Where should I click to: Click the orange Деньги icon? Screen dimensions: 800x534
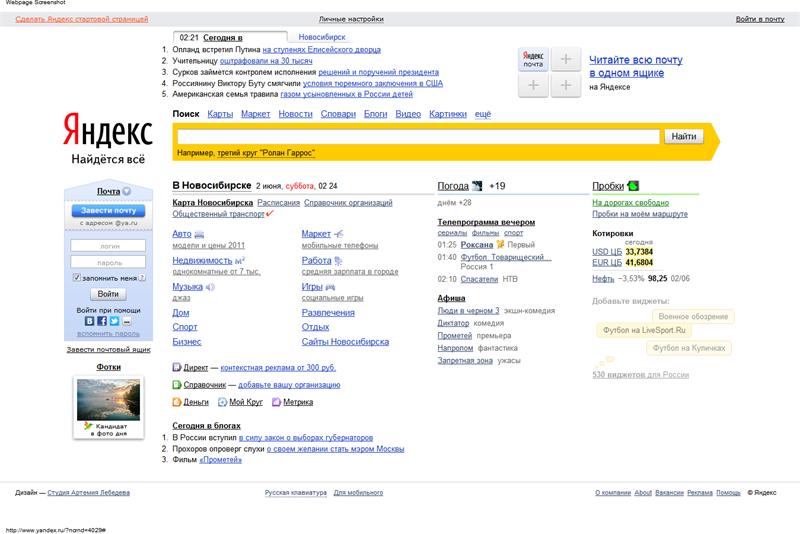[x=177, y=402]
